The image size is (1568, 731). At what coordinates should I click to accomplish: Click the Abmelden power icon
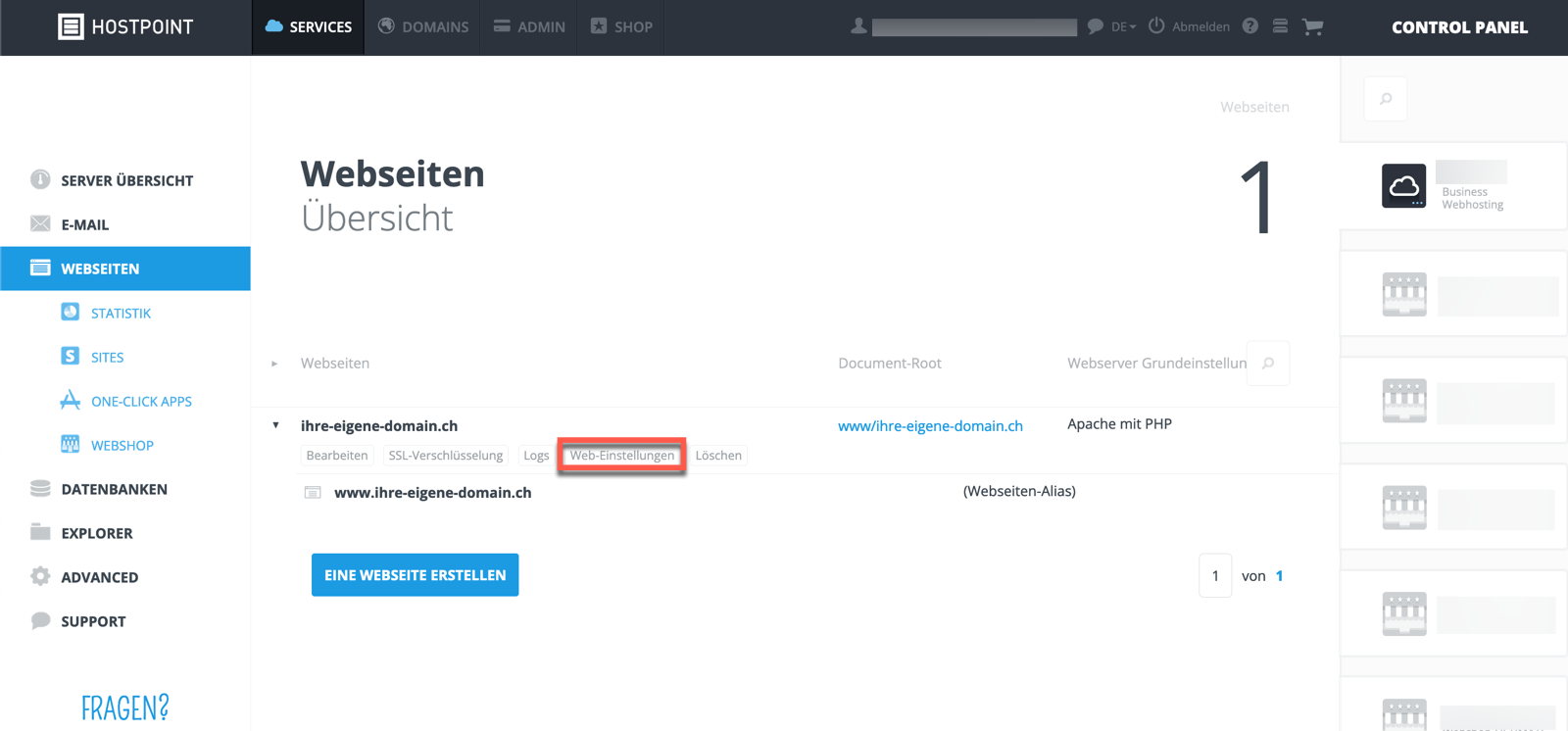point(1156,26)
